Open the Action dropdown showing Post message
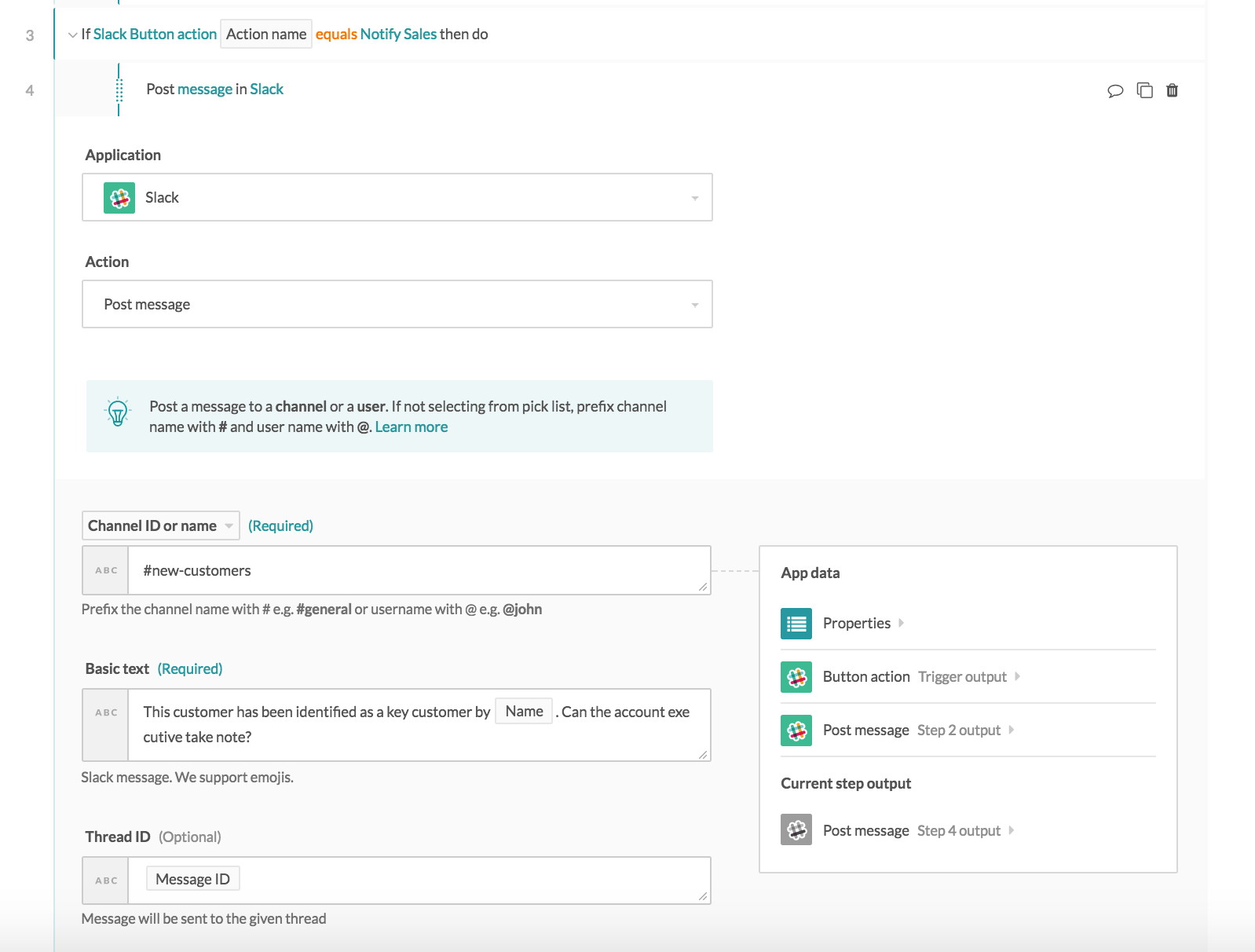This screenshot has height=952, width=1255. pyautogui.click(x=397, y=304)
